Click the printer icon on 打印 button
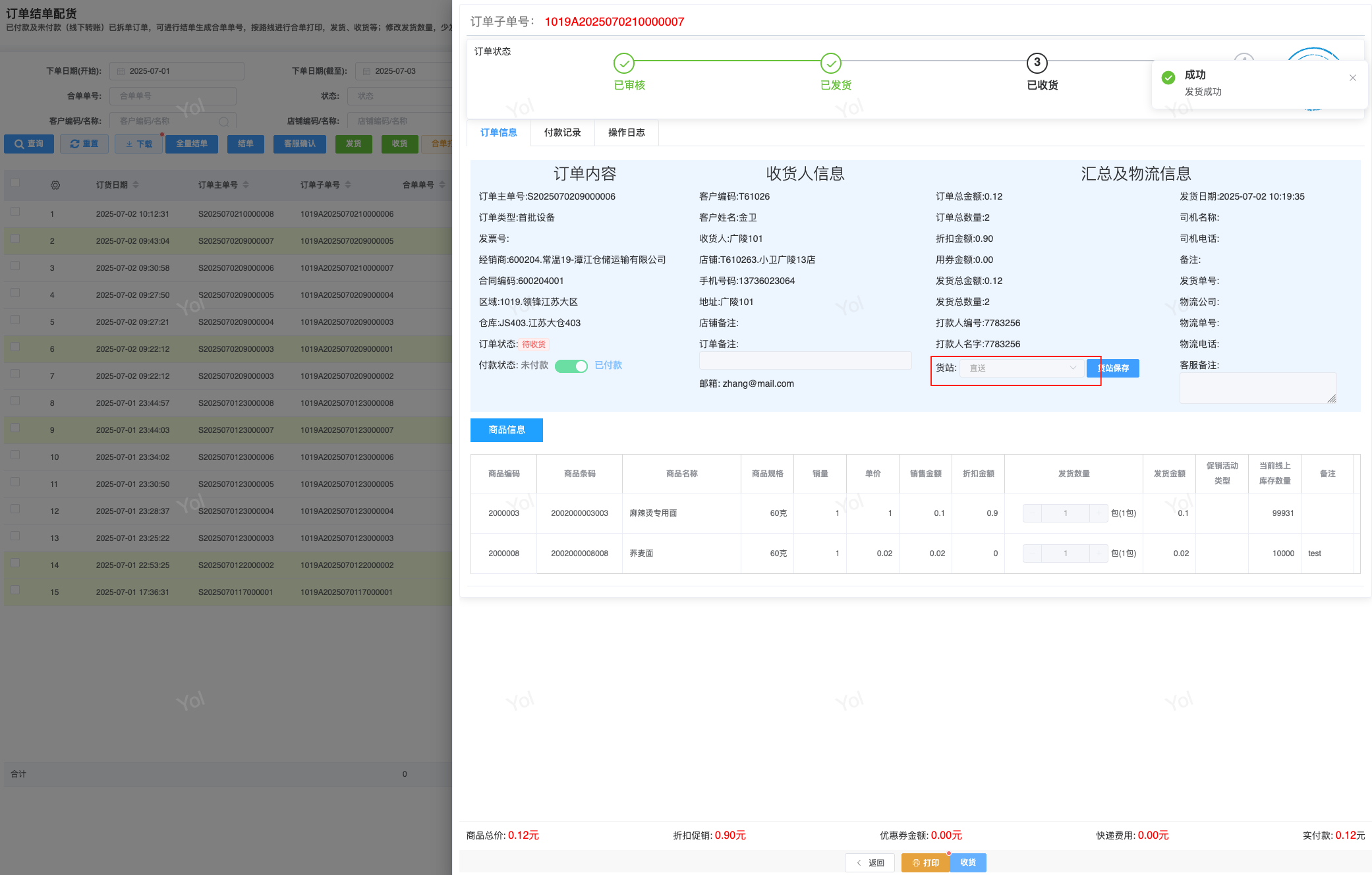 click(915, 862)
